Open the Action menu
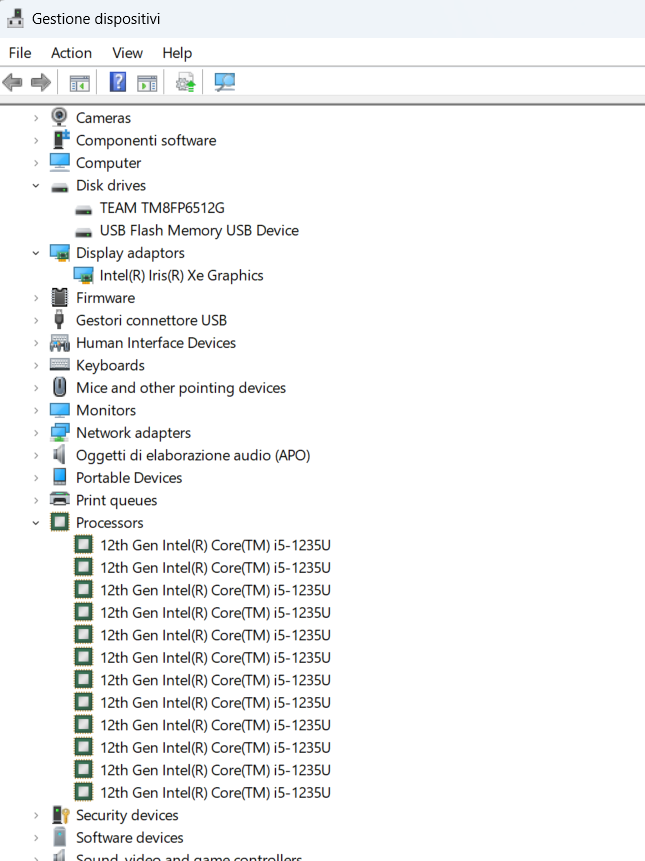645x861 pixels. click(x=71, y=53)
